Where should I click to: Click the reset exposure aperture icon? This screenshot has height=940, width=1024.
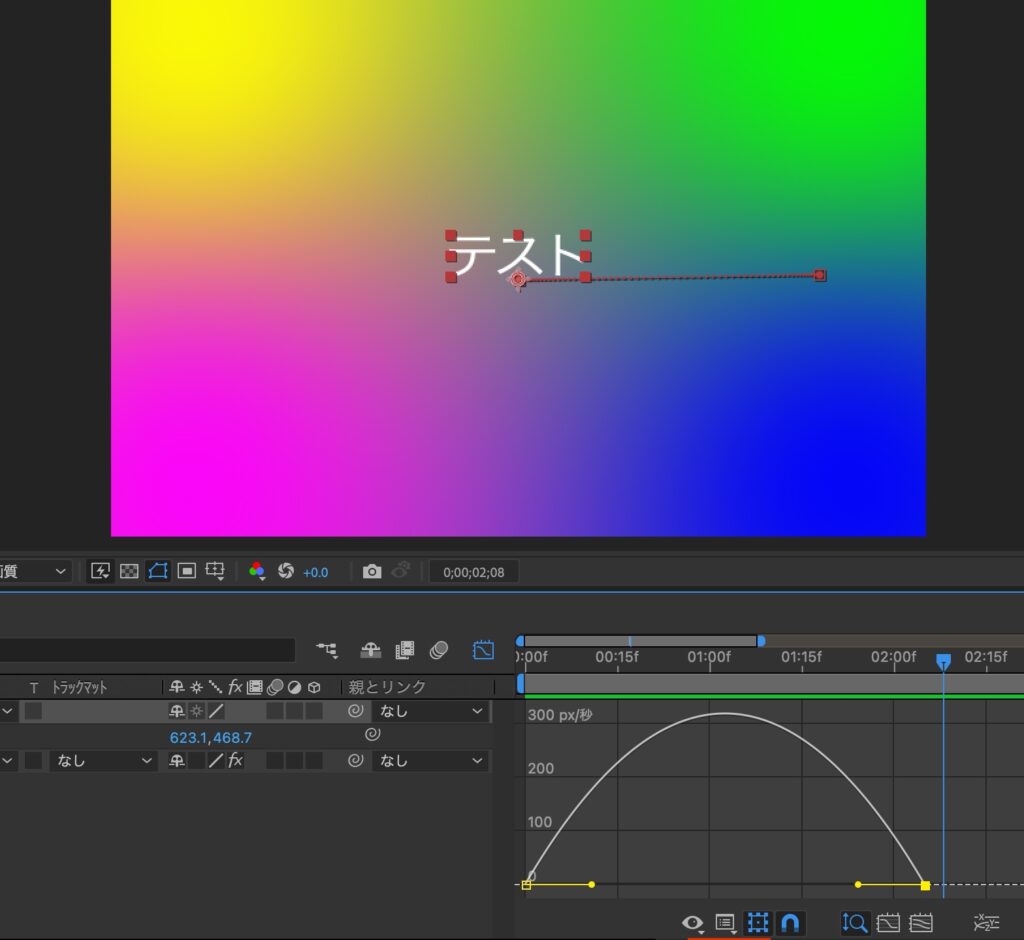pyautogui.click(x=286, y=571)
